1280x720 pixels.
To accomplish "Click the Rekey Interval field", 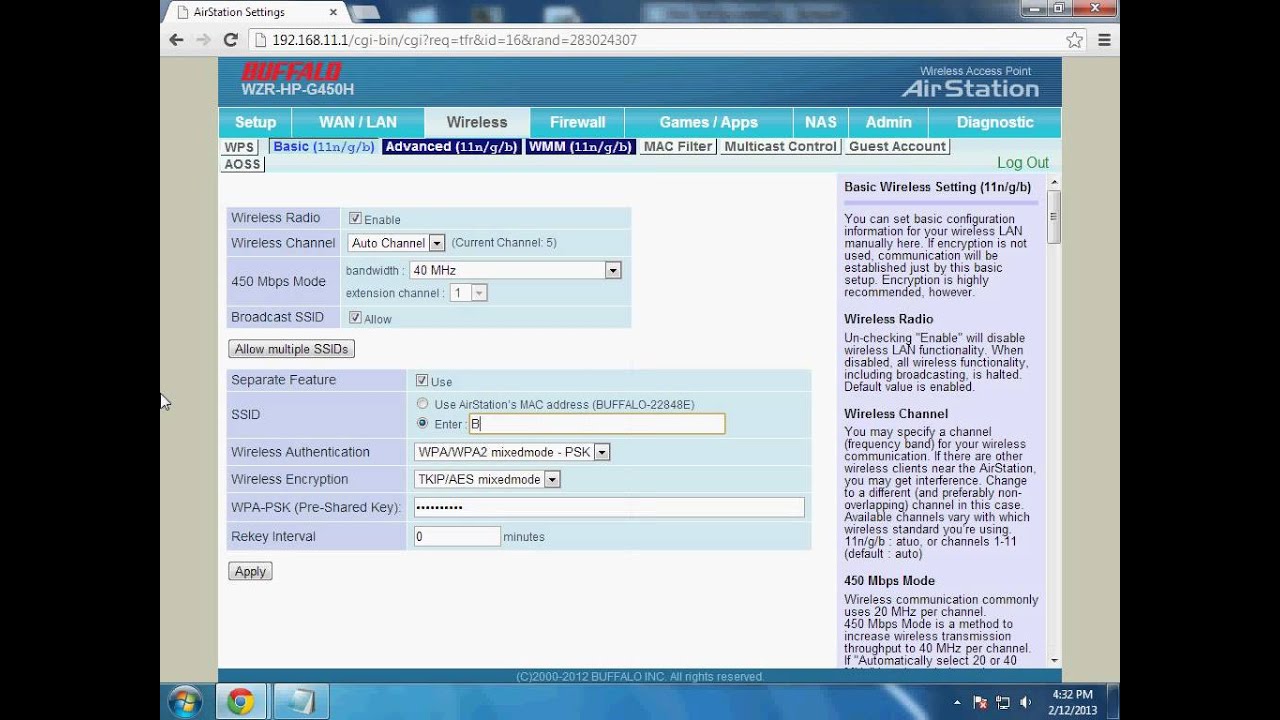I will pyautogui.click(x=457, y=536).
